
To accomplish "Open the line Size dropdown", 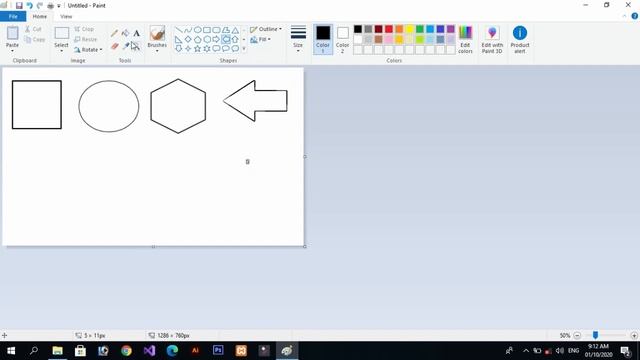I will click(298, 39).
